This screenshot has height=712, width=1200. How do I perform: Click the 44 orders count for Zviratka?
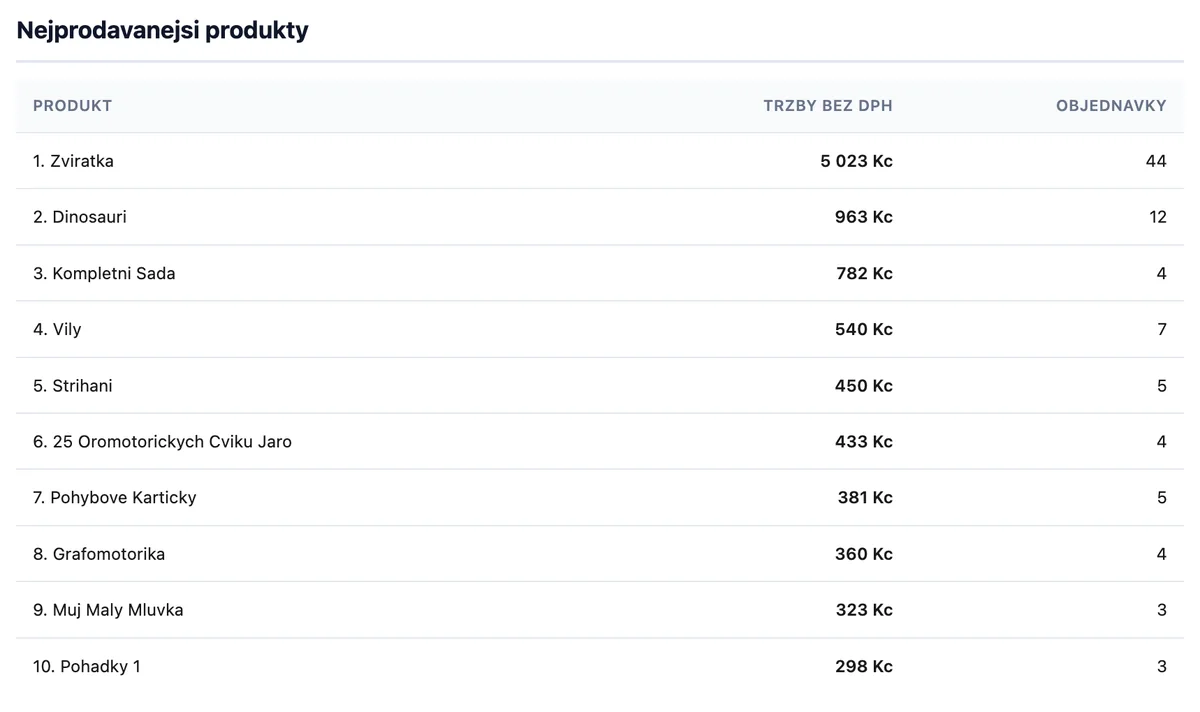click(1156, 161)
